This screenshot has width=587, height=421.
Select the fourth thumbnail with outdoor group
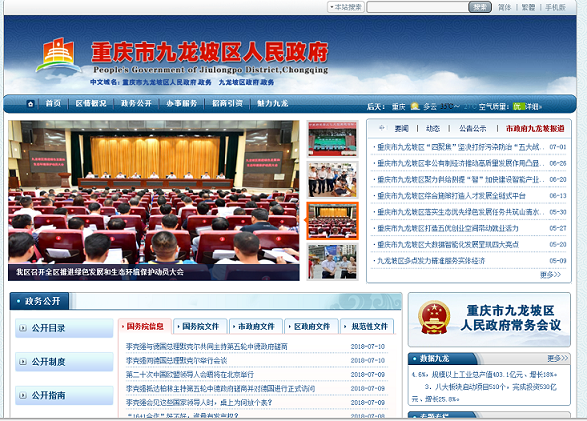pyautogui.click(x=332, y=262)
